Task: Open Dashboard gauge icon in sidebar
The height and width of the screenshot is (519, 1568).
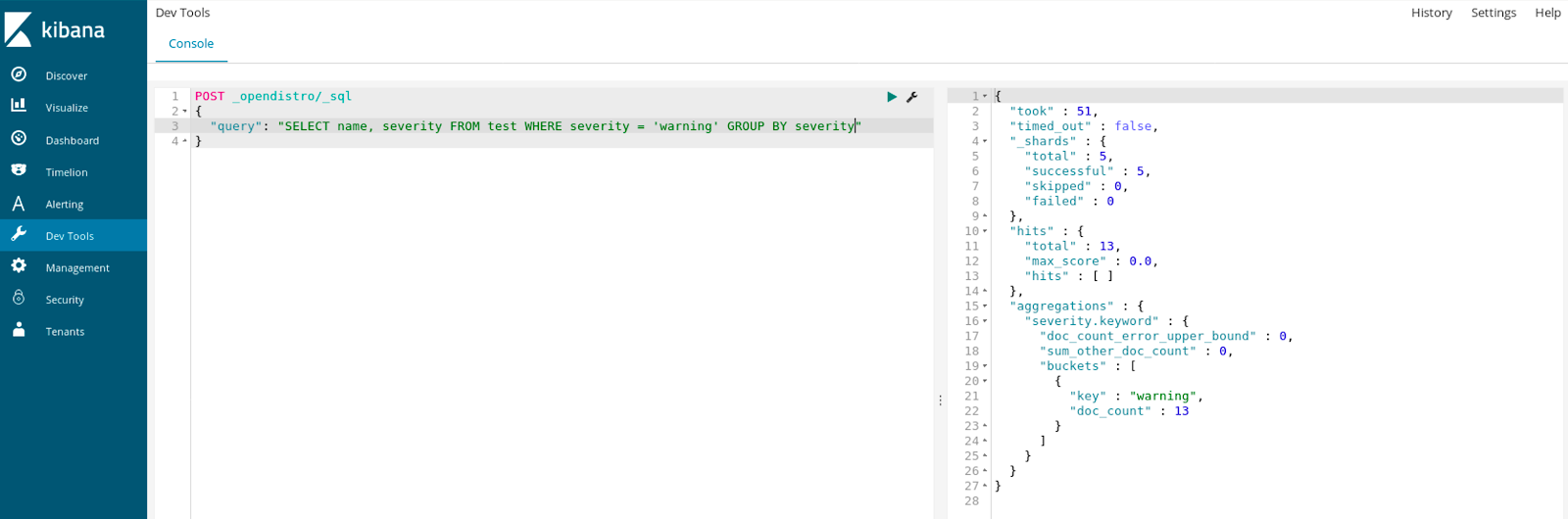Action: point(19,138)
